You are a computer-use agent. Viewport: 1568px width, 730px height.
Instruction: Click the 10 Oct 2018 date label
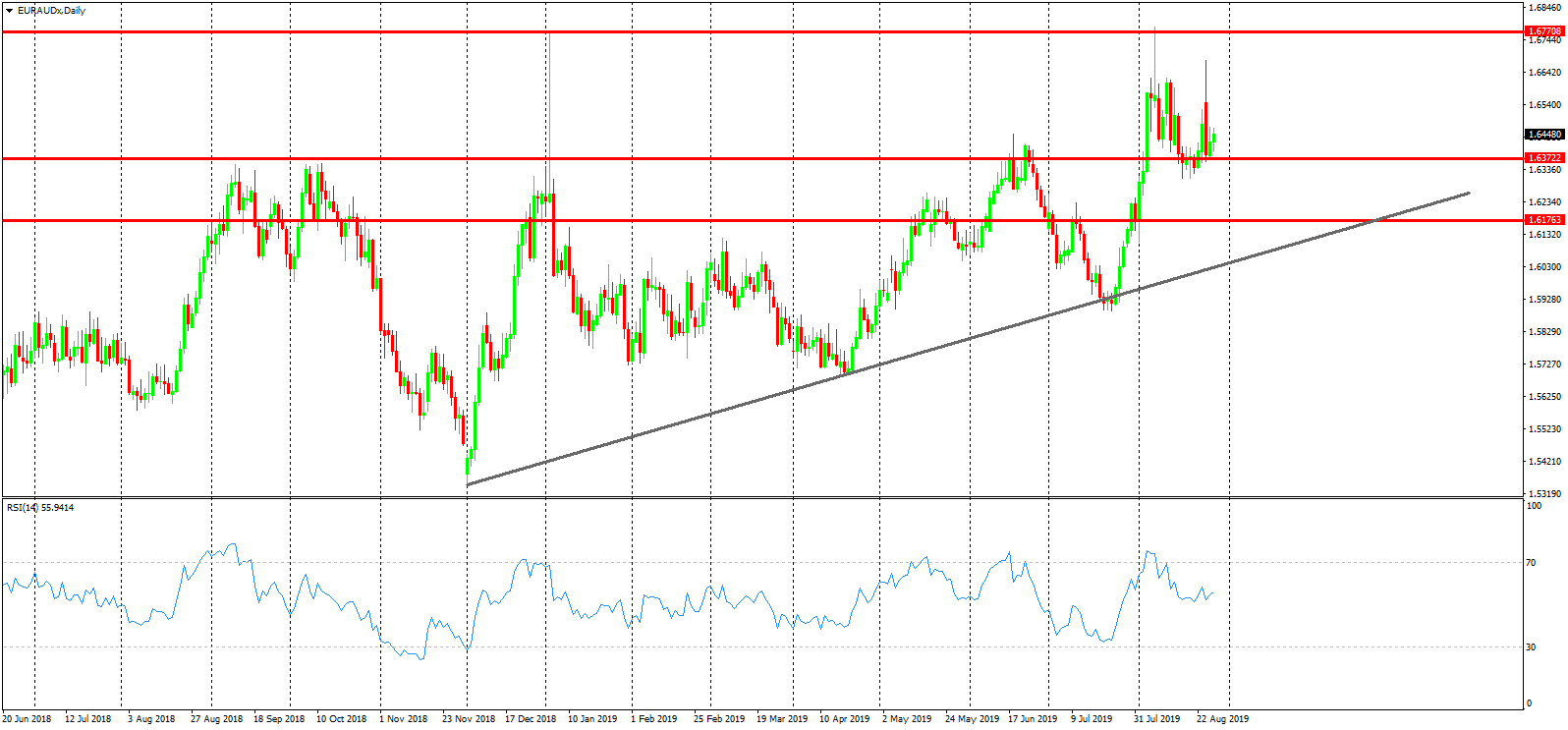tap(341, 718)
